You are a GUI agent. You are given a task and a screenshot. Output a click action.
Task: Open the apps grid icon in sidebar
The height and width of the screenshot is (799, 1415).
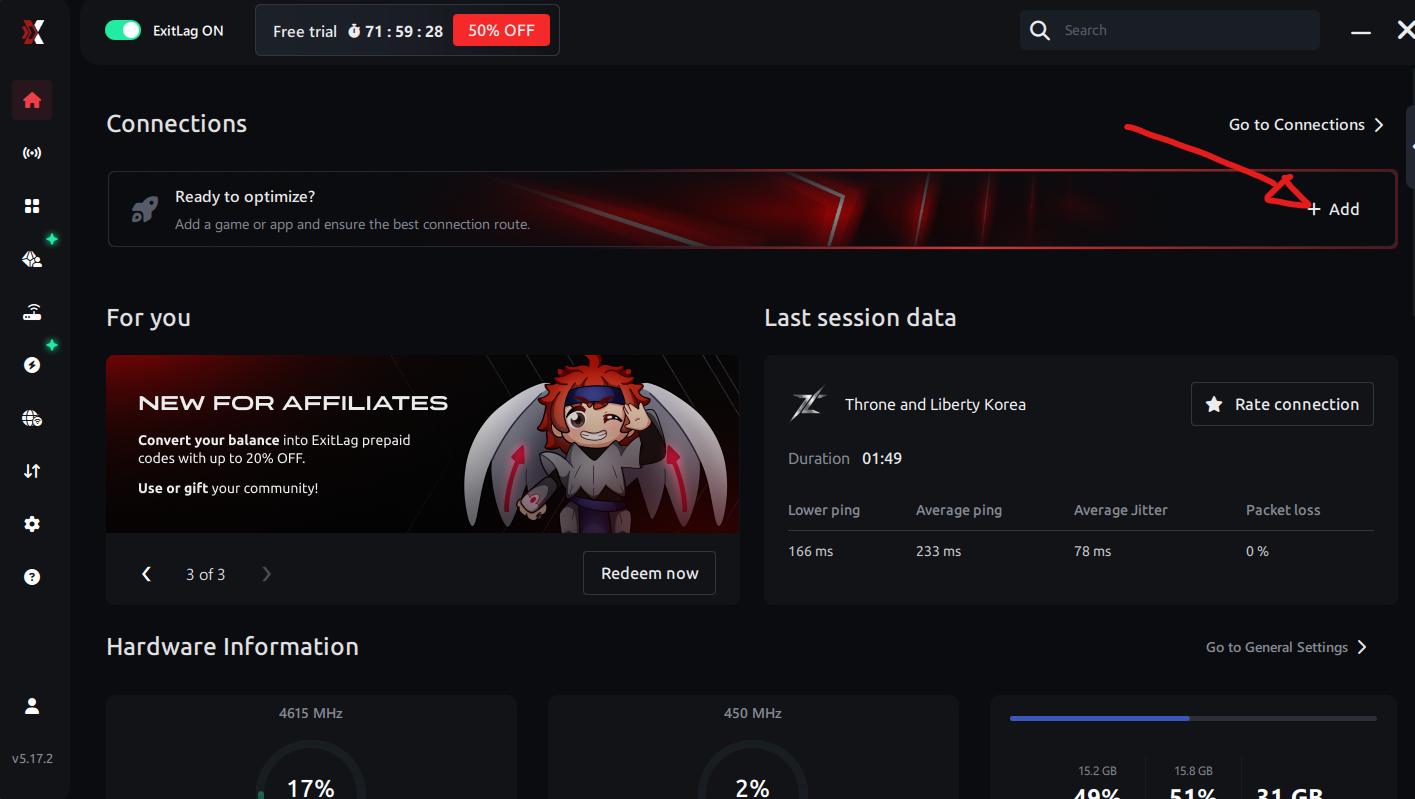click(32, 206)
